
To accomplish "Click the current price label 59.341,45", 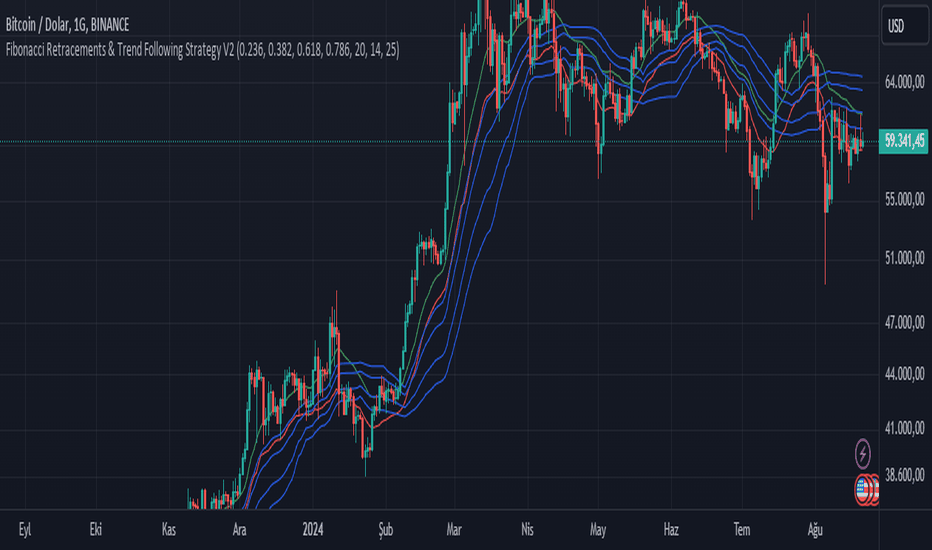I will 903,141.
